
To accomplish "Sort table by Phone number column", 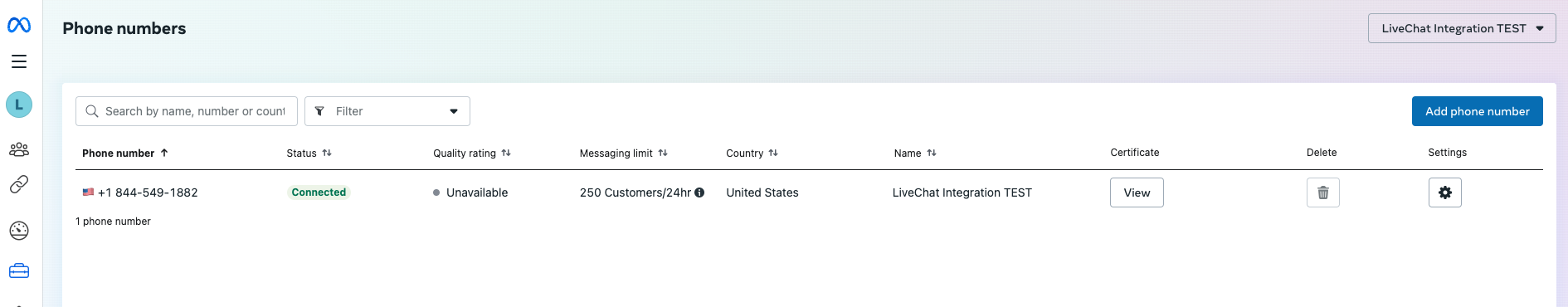I will (125, 153).
